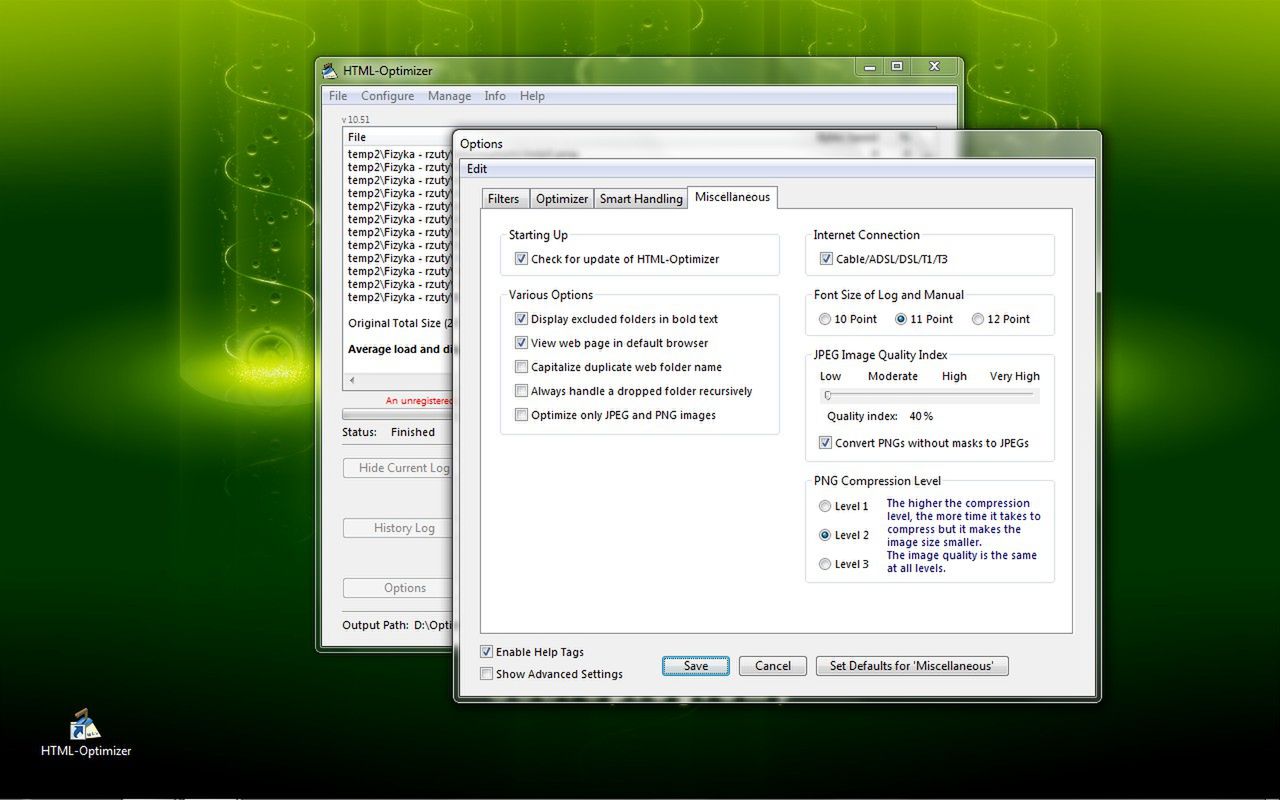Click Hide Current Log in main window
The image size is (1280, 800).
point(399,468)
